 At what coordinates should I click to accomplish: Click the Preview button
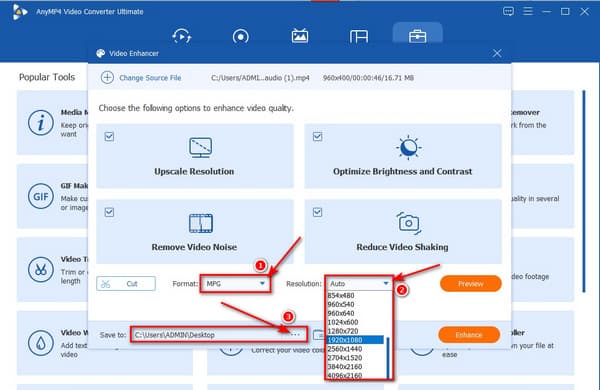point(471,284)
